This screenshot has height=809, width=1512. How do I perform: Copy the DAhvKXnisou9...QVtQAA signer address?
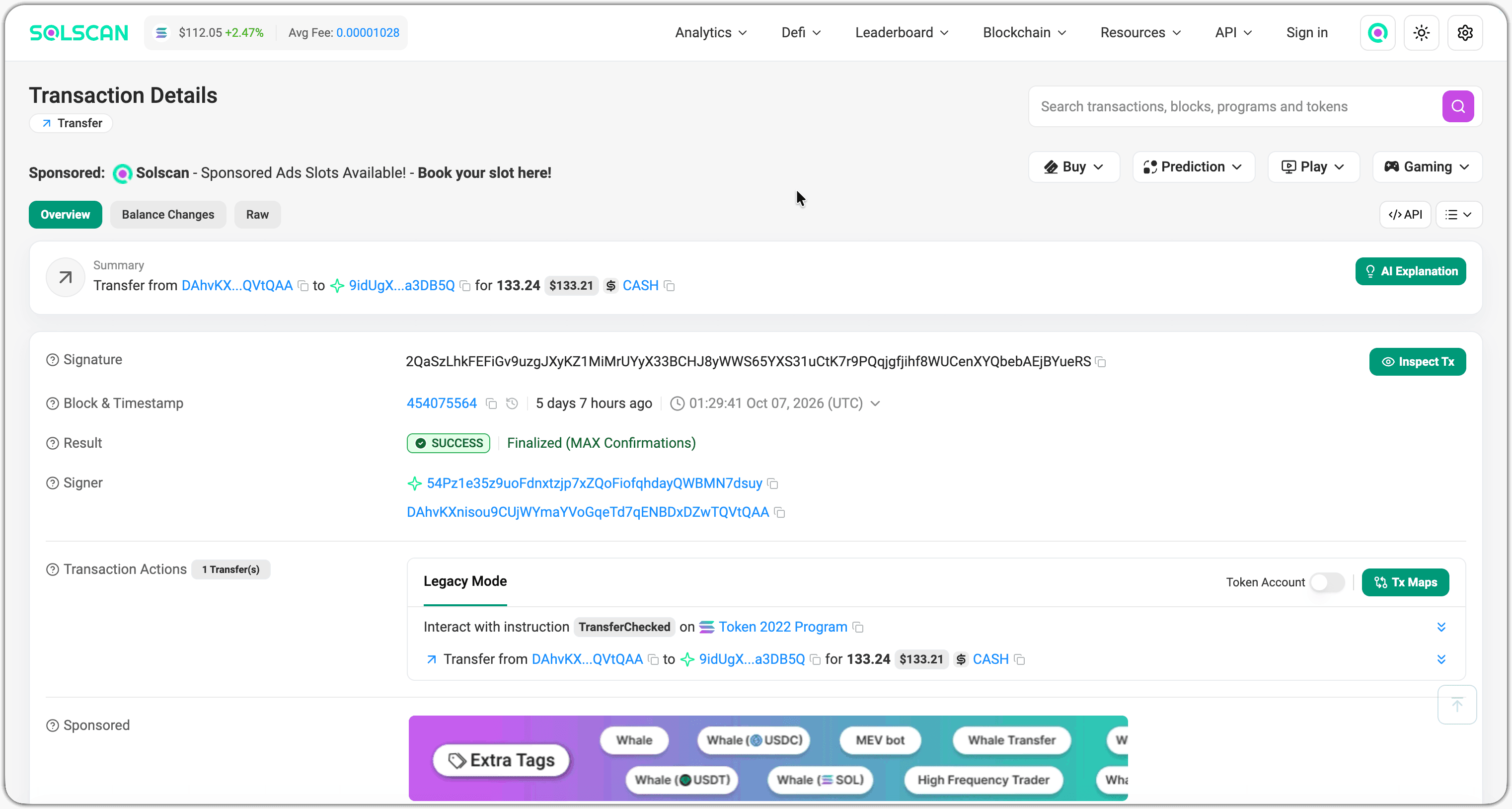click(x=780, y=512)
